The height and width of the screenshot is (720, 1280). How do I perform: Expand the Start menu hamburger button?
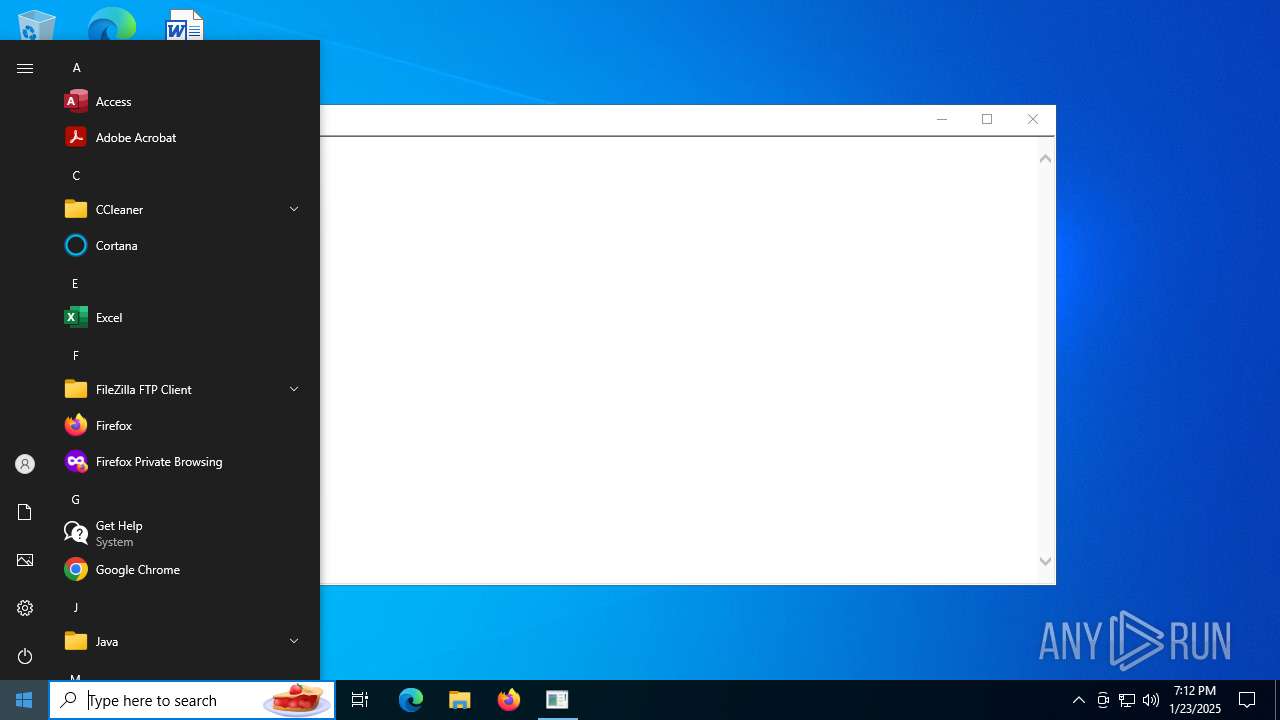tap(25, 68)
